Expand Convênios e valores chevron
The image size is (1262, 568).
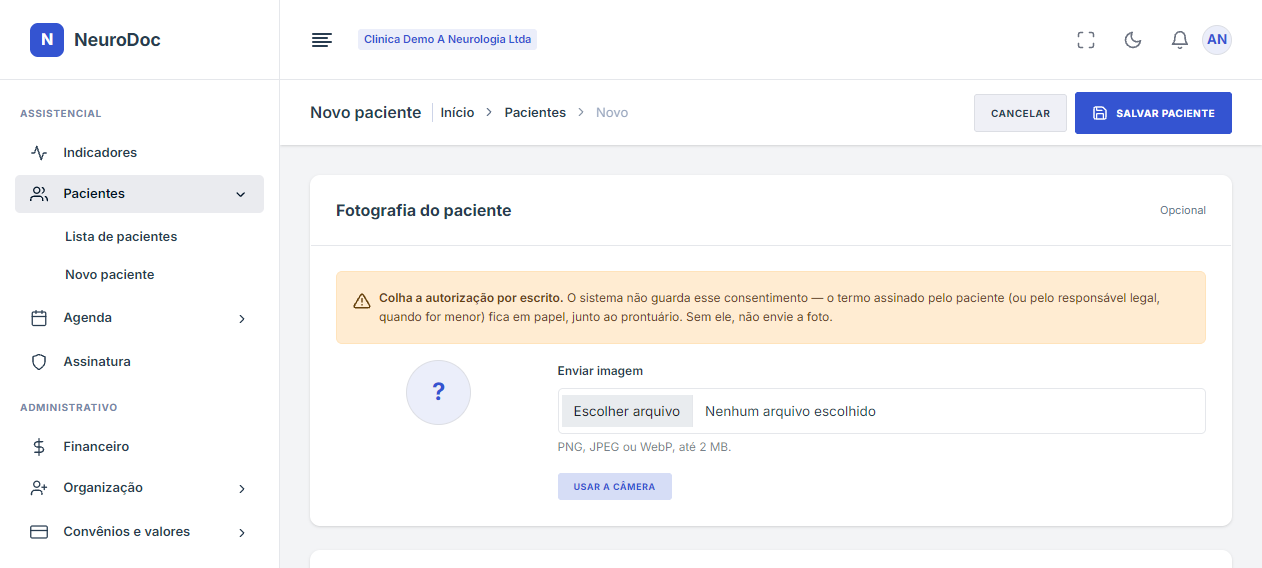pos(241,533)
